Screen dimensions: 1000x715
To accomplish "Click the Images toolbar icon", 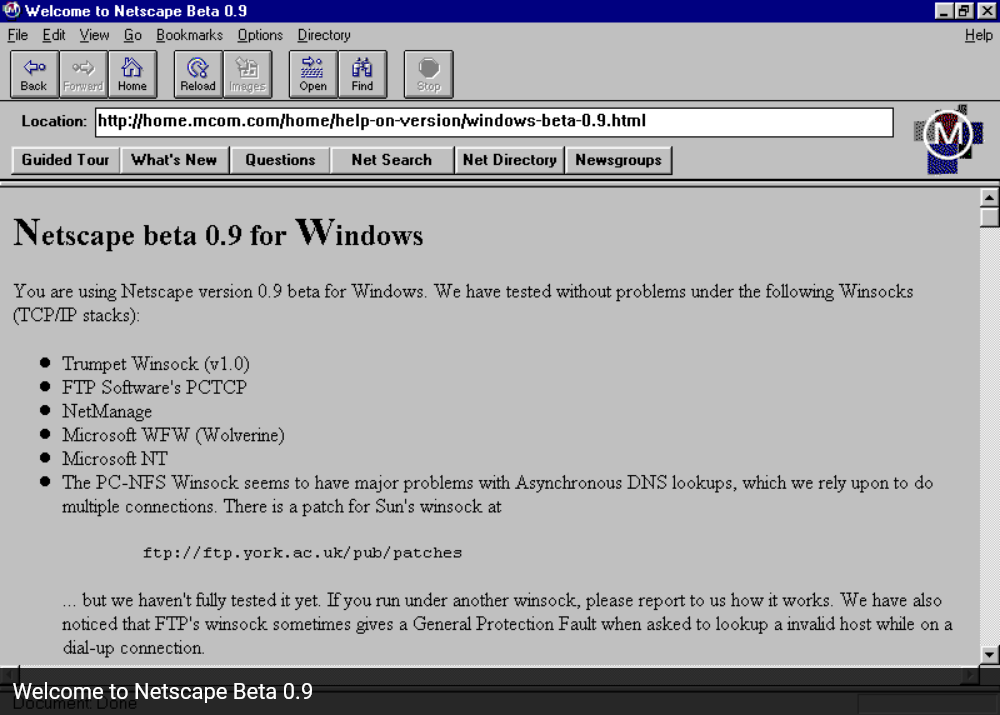I will [247, 74].
